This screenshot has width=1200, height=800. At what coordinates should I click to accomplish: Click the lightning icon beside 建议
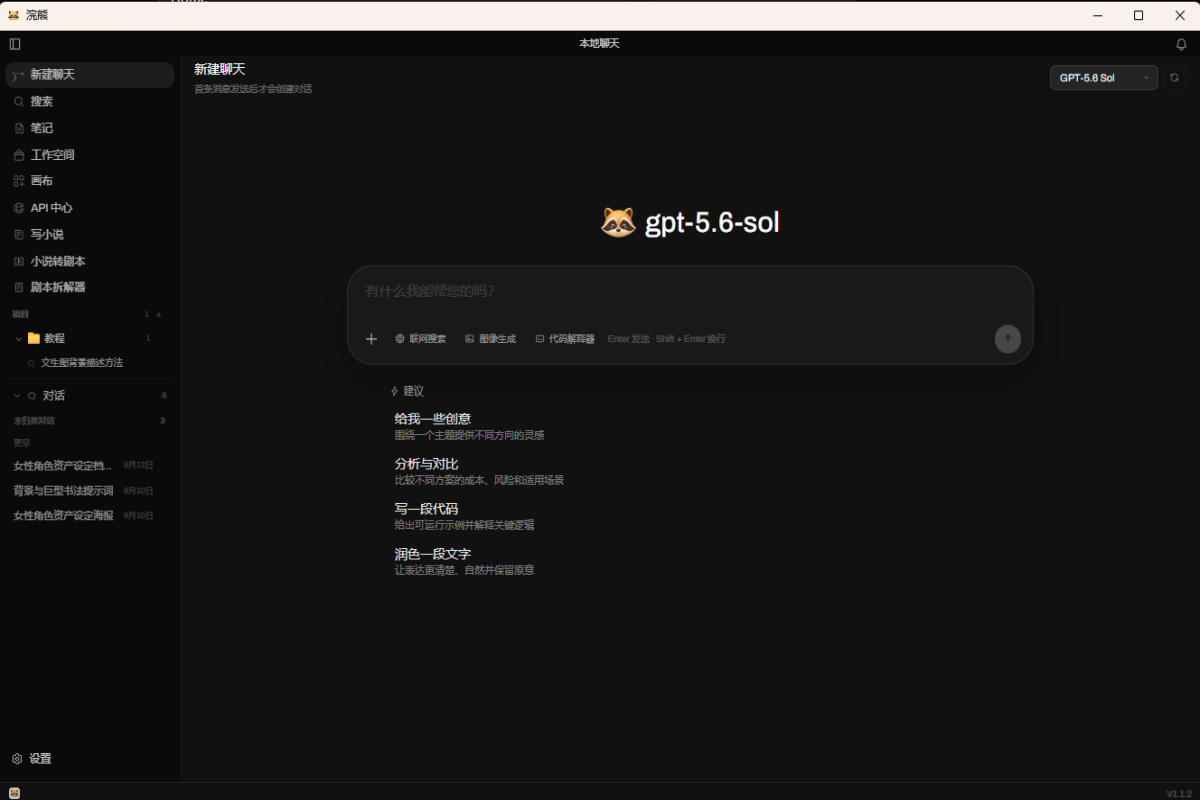coord(395,391)
